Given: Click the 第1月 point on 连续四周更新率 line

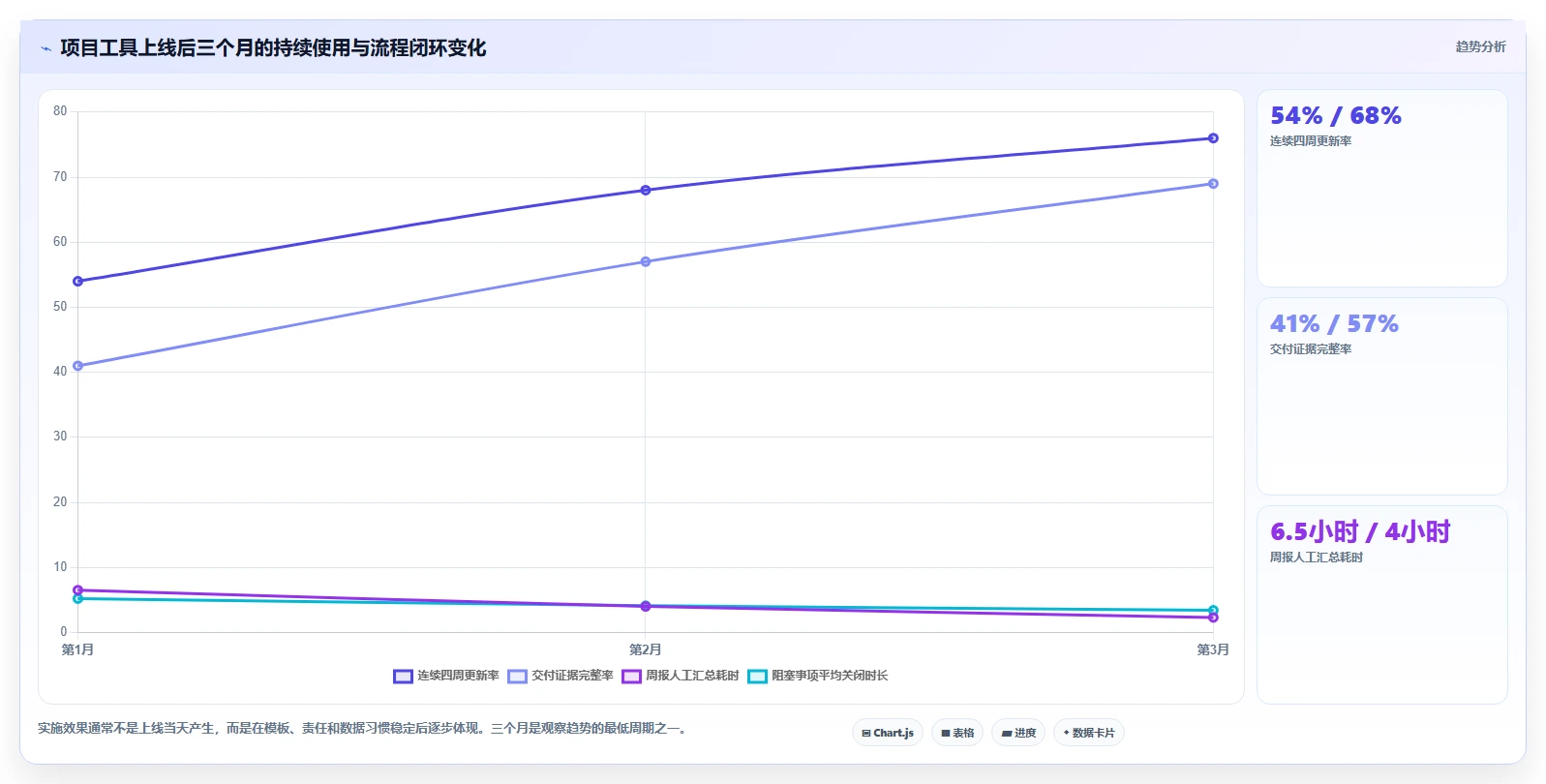Looking at the screenshot, I should coord(78,282).
